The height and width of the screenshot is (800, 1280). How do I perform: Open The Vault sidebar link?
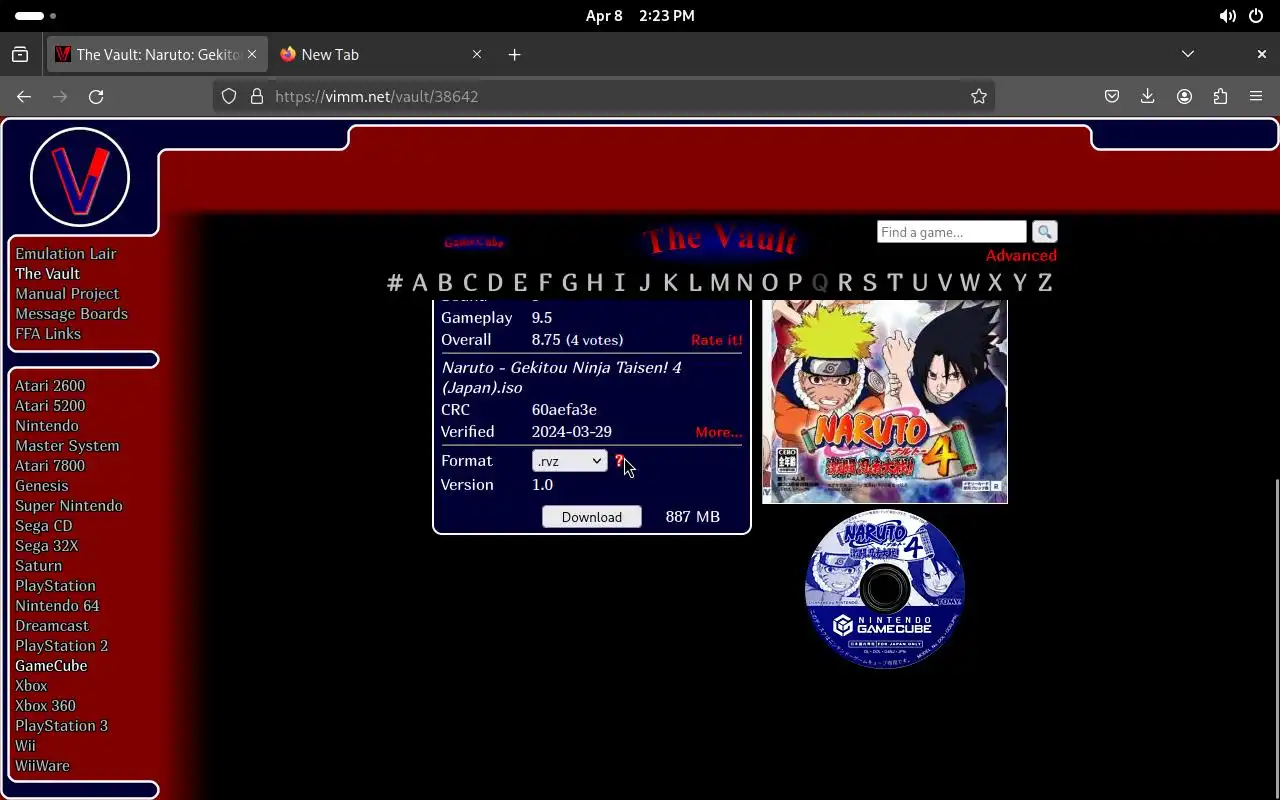[x=47, y=274]
